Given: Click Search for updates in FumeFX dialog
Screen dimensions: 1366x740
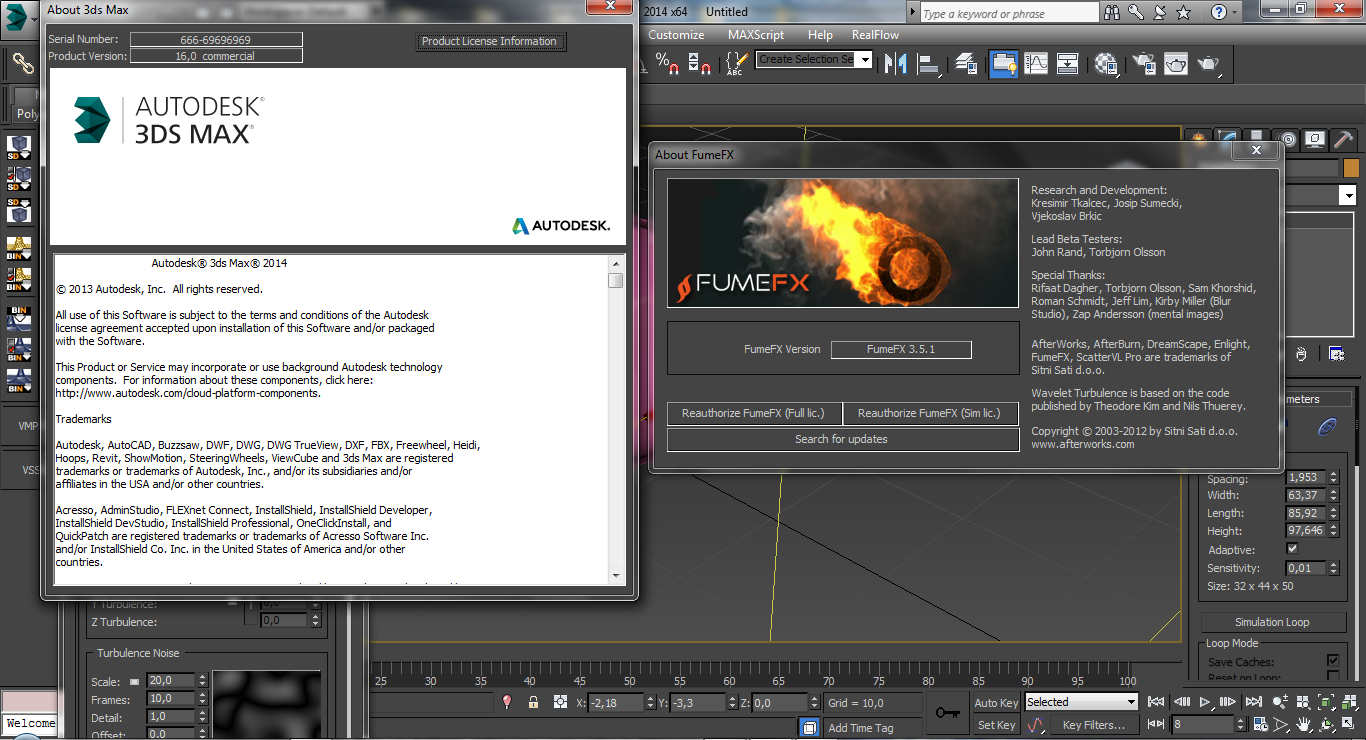Looking at the screenshot, I should pos(842,439).
